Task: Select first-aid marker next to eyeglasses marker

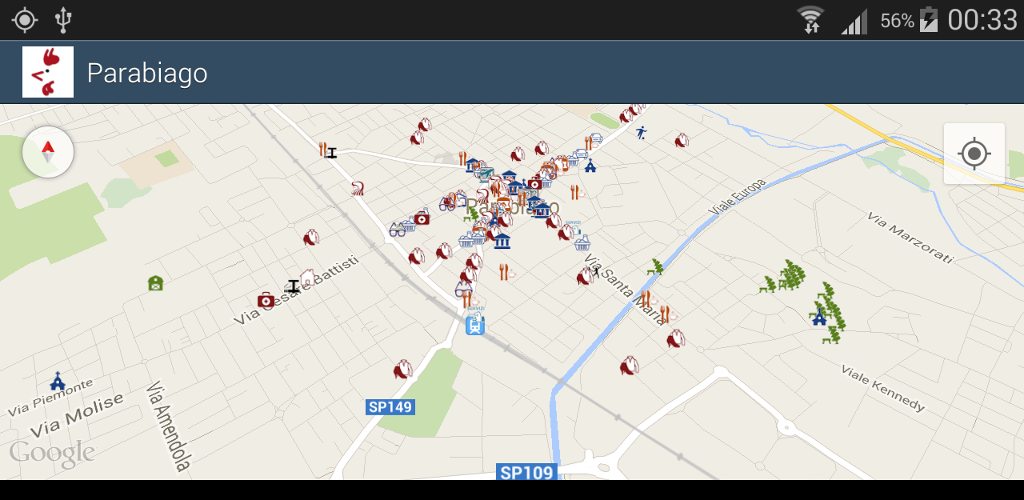Action: point(423,217)
